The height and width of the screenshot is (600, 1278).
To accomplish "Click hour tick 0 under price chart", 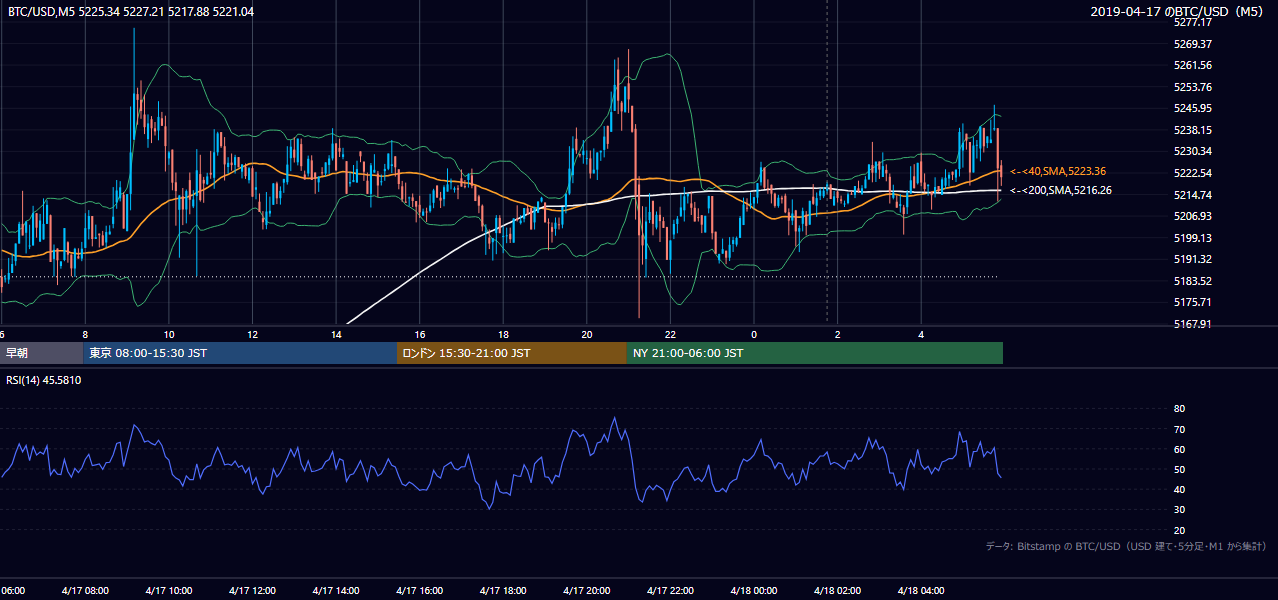I will (754, 334).
